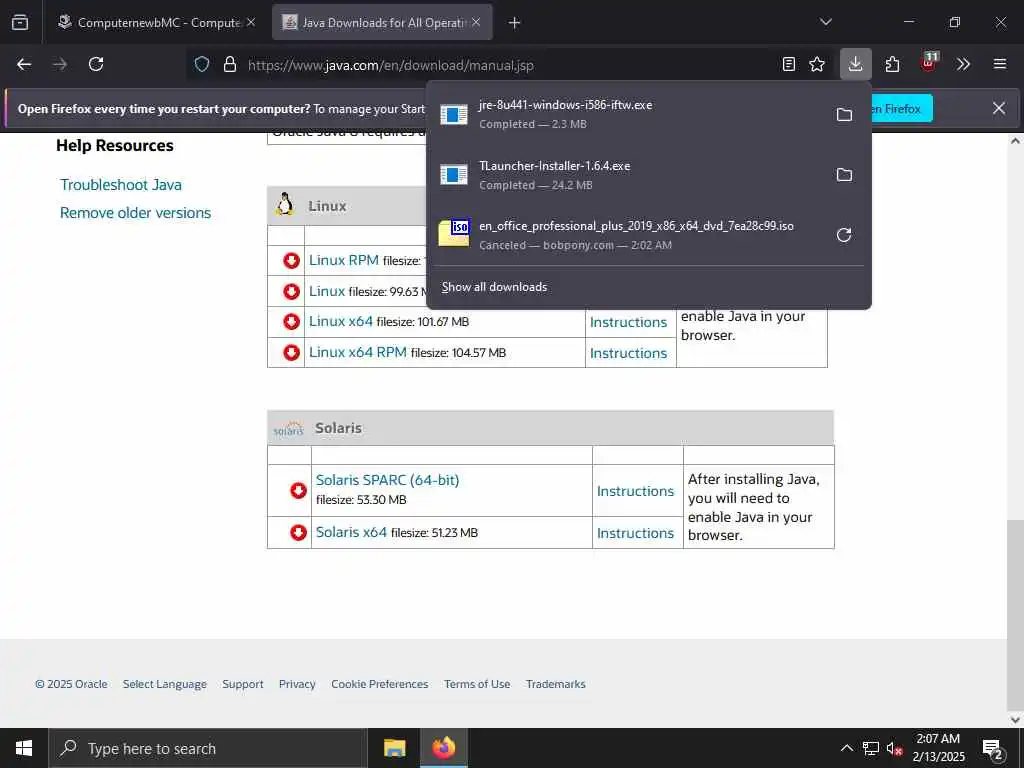Dismiss the Open Firefox startup notification bar

point(999,108)
